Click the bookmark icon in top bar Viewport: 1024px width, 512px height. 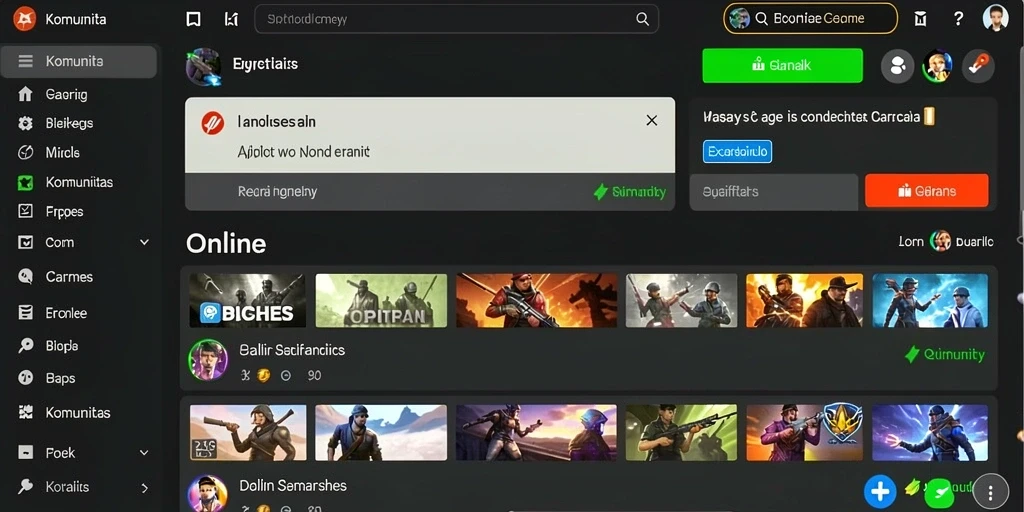193,19
